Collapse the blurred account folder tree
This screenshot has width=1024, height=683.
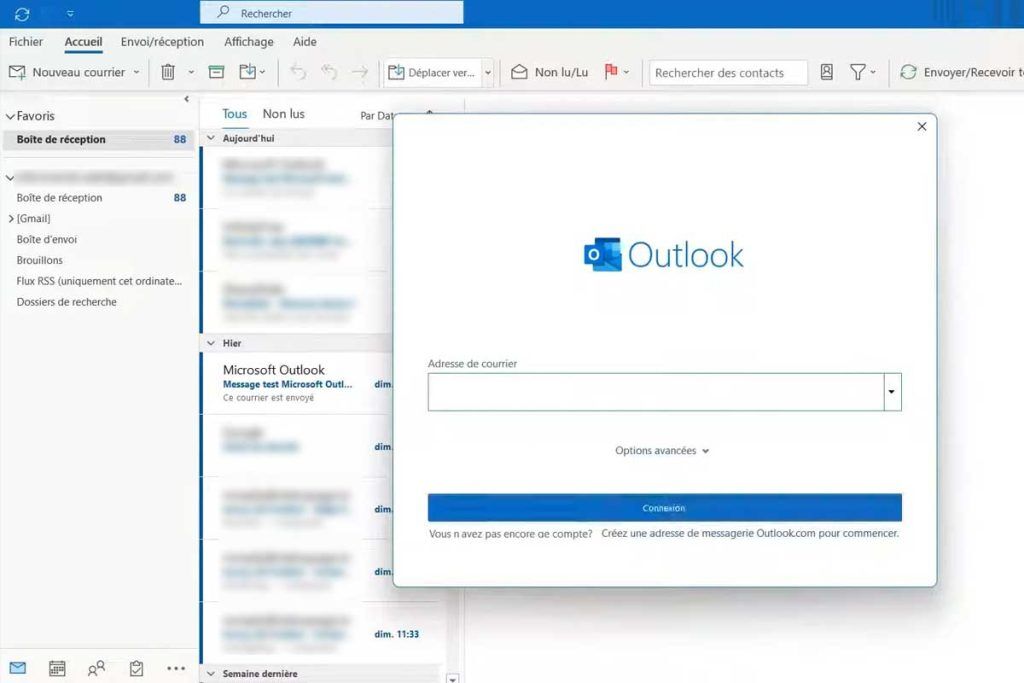click(x=10, y=177)
